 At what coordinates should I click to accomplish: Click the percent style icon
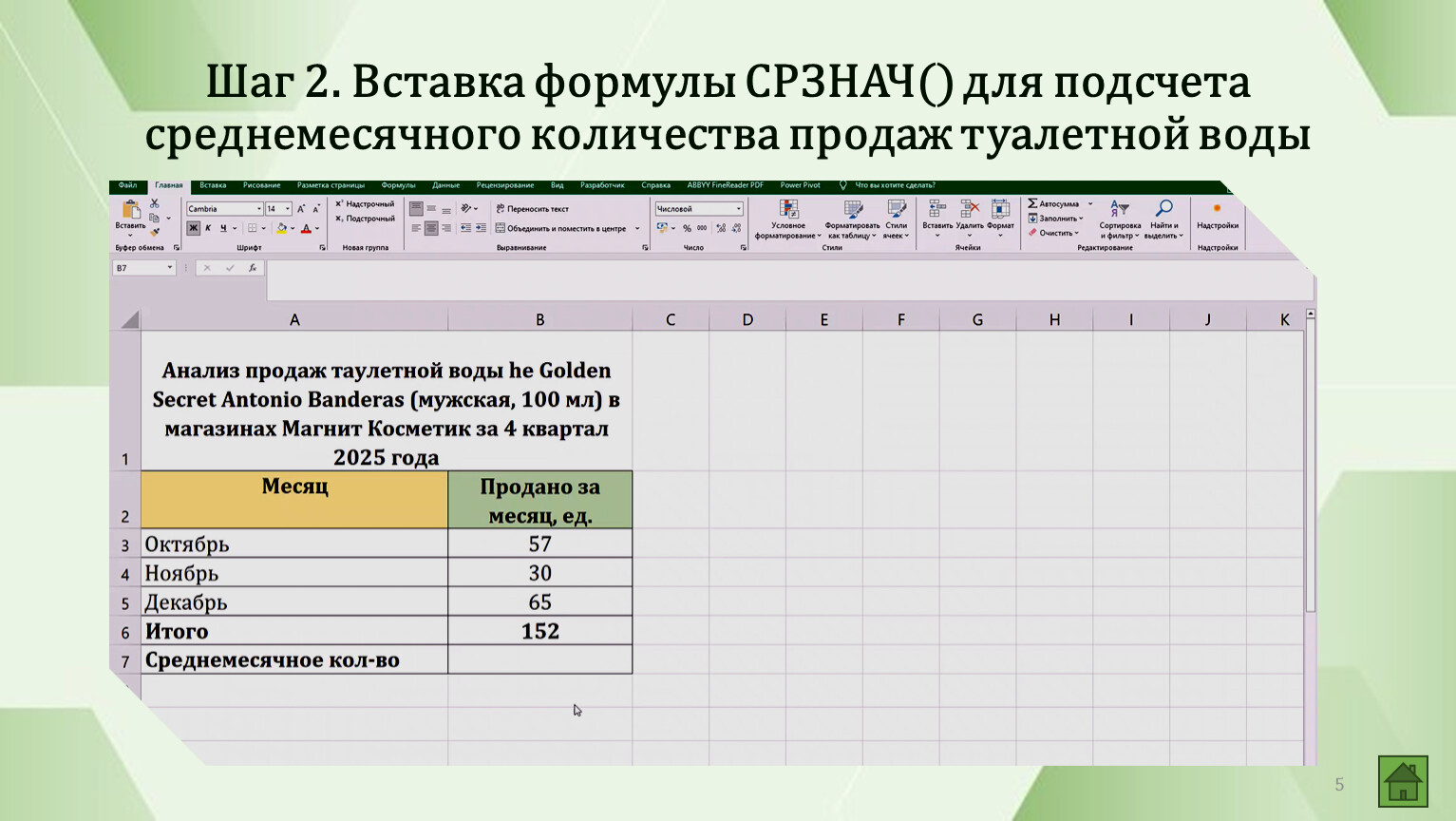(x=687, y=228)
